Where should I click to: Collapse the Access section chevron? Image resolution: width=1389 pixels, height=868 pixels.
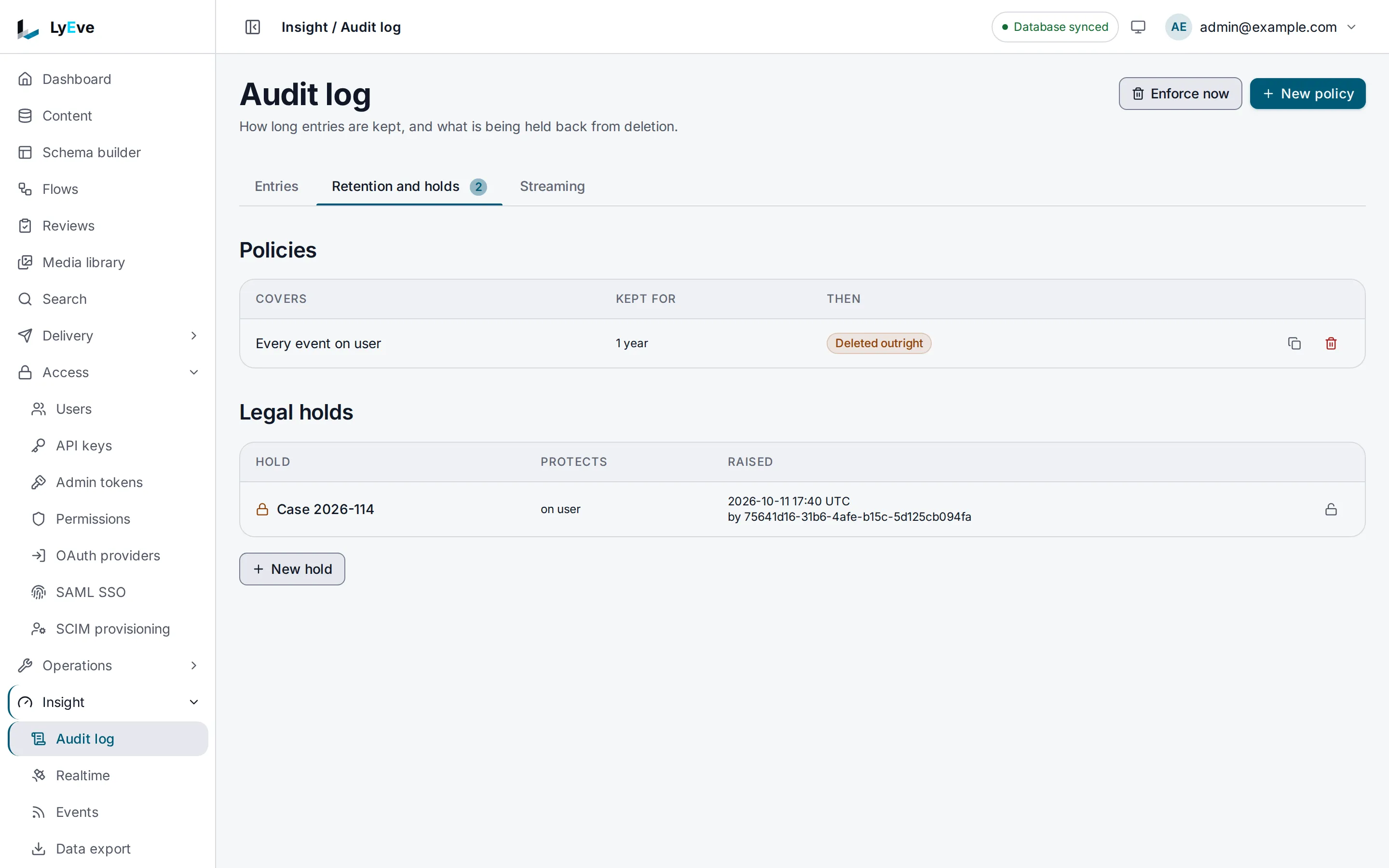[194, 373]
